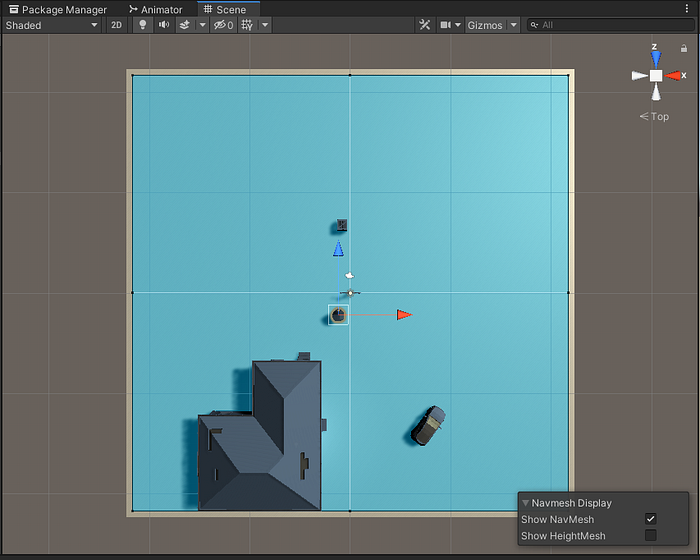The height and width of the screenshot is (560, 700).
Task: Click the Top view label under gizmo
Action: coord(654,116)
